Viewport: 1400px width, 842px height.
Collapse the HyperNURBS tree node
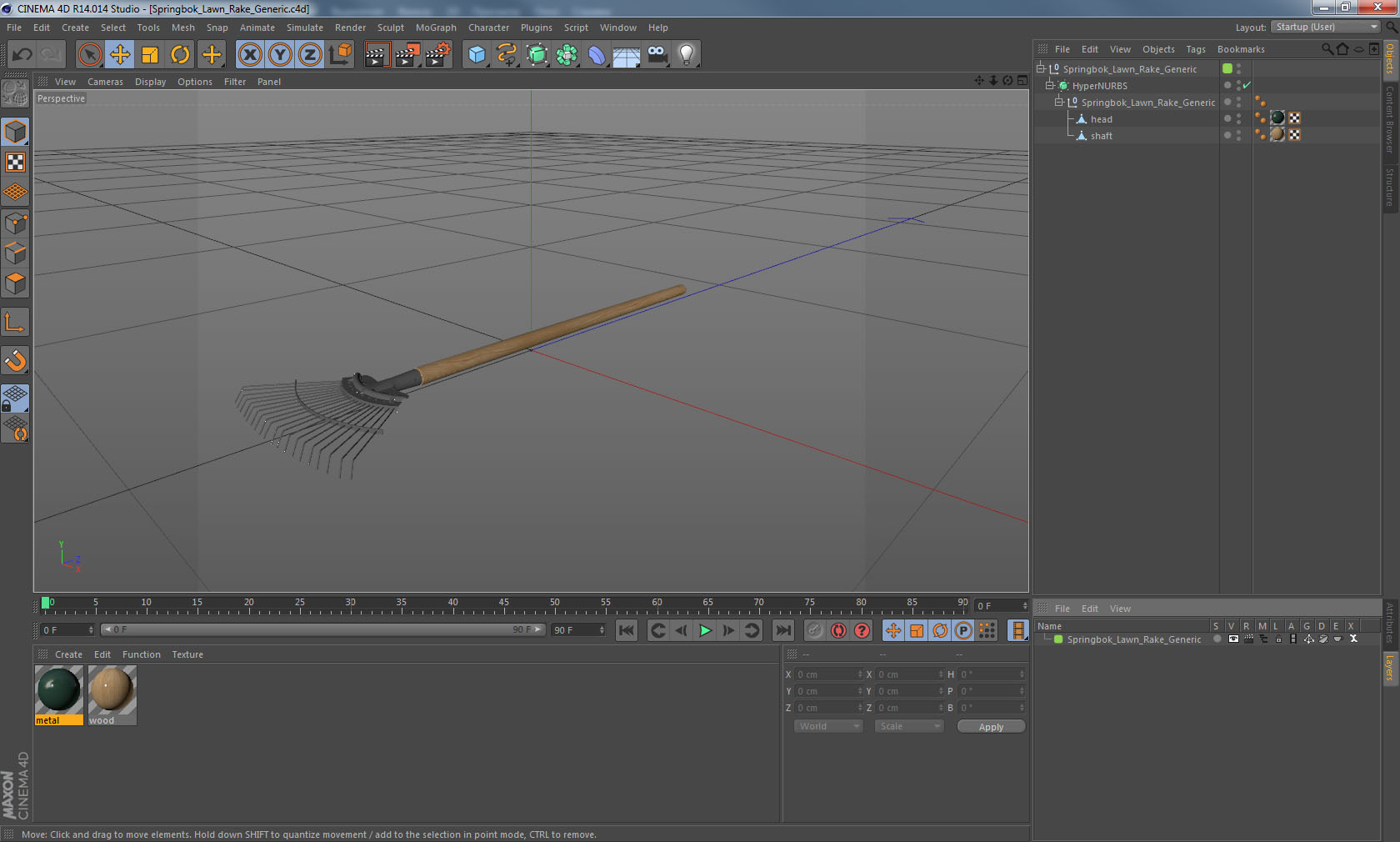[1050, 85]
